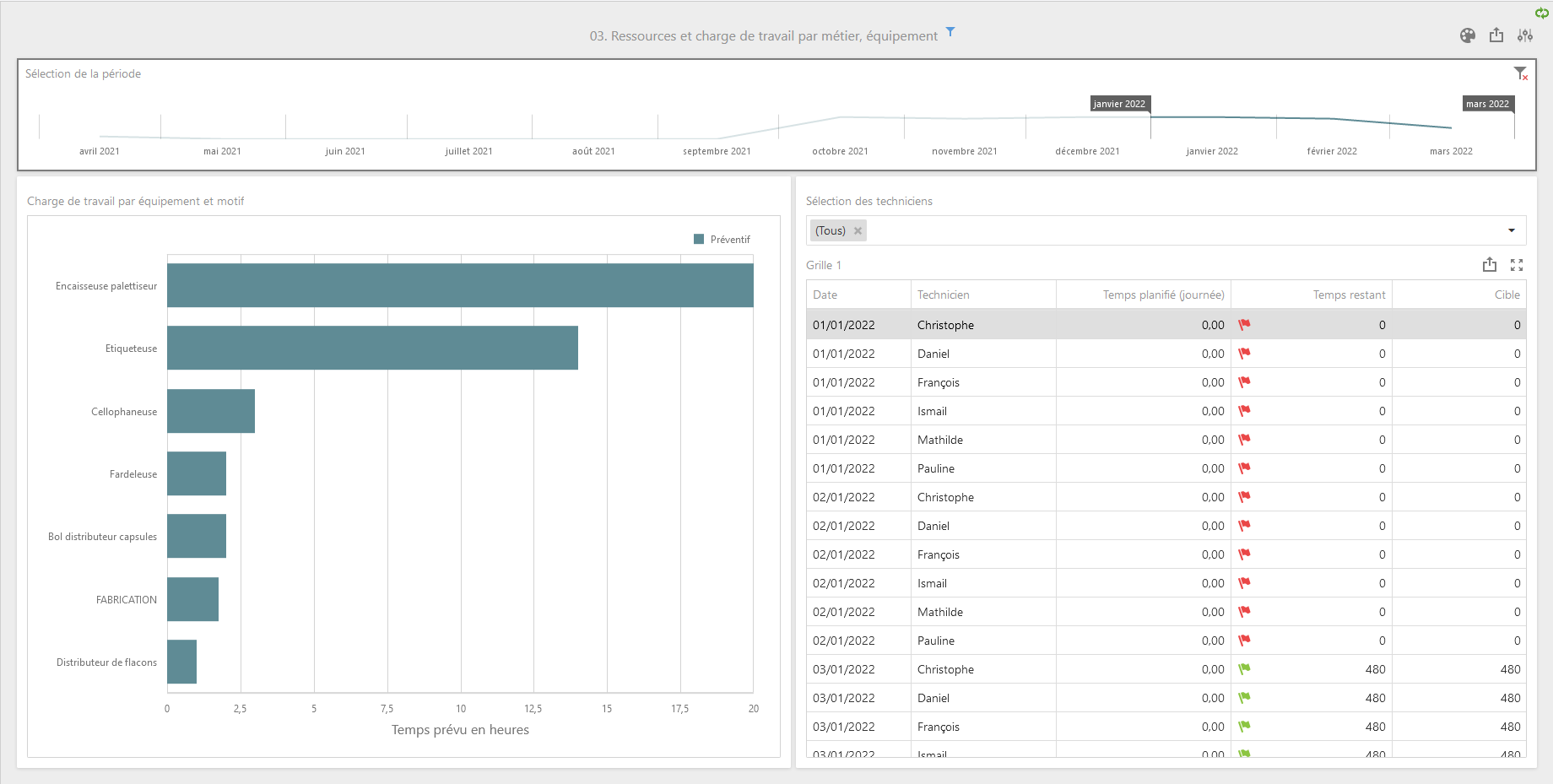The width and height of the screenshot is (1553, 784).
Task: Toggle the Préventif legend entry
Action: pyautogui.click(x=722, y=240)
